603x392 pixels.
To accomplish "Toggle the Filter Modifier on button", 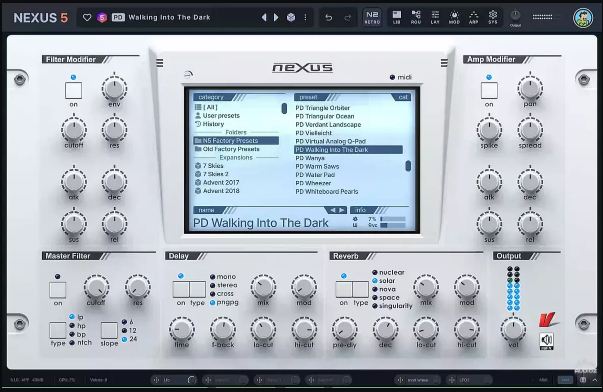I will (x=73, y=90).
